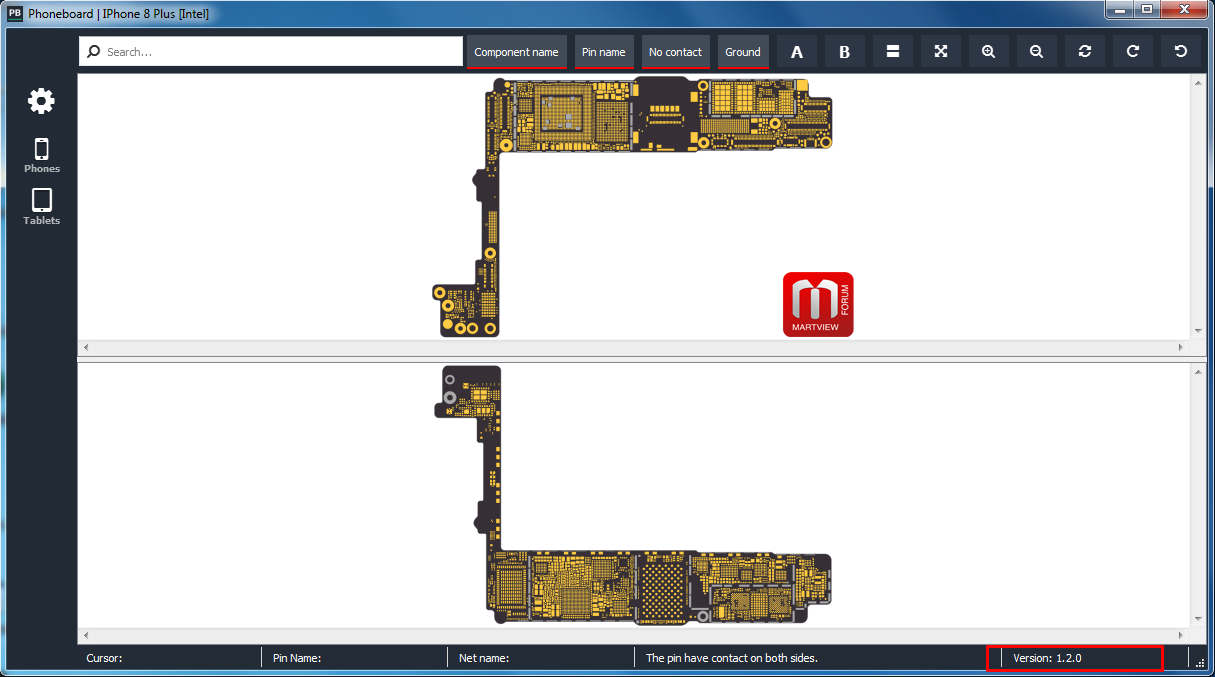
Task: Zoom out with the magnifier minus
Action: point(1037,52)
